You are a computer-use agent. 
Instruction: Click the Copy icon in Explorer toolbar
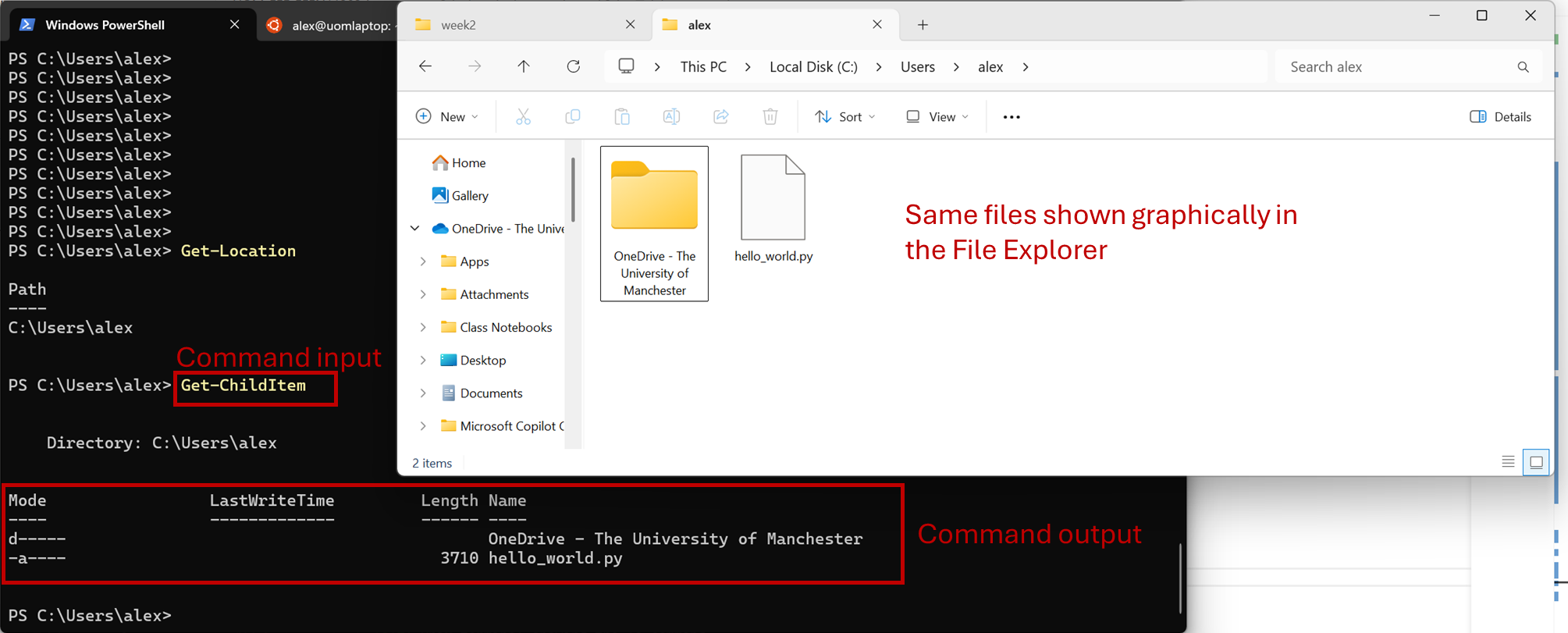pyautogui.click(x=572, y=117)
